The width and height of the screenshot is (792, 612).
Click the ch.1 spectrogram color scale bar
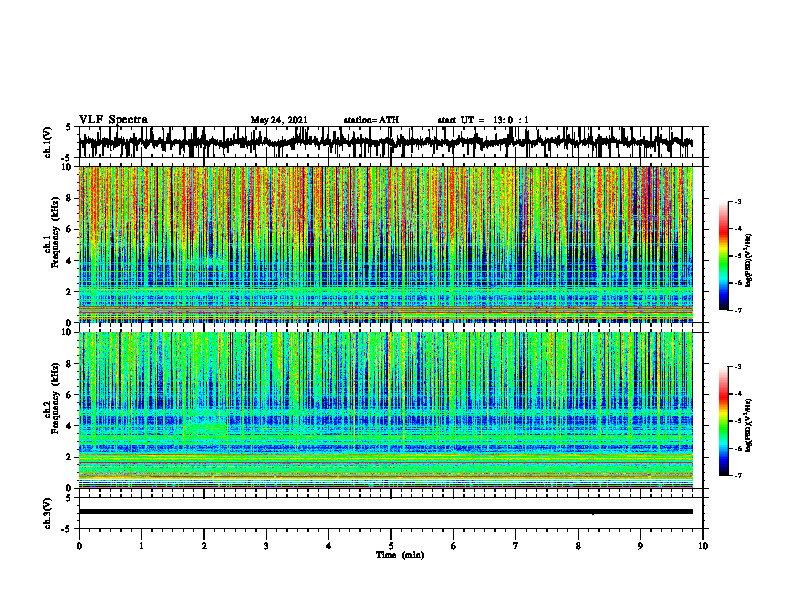click(724, 256)
